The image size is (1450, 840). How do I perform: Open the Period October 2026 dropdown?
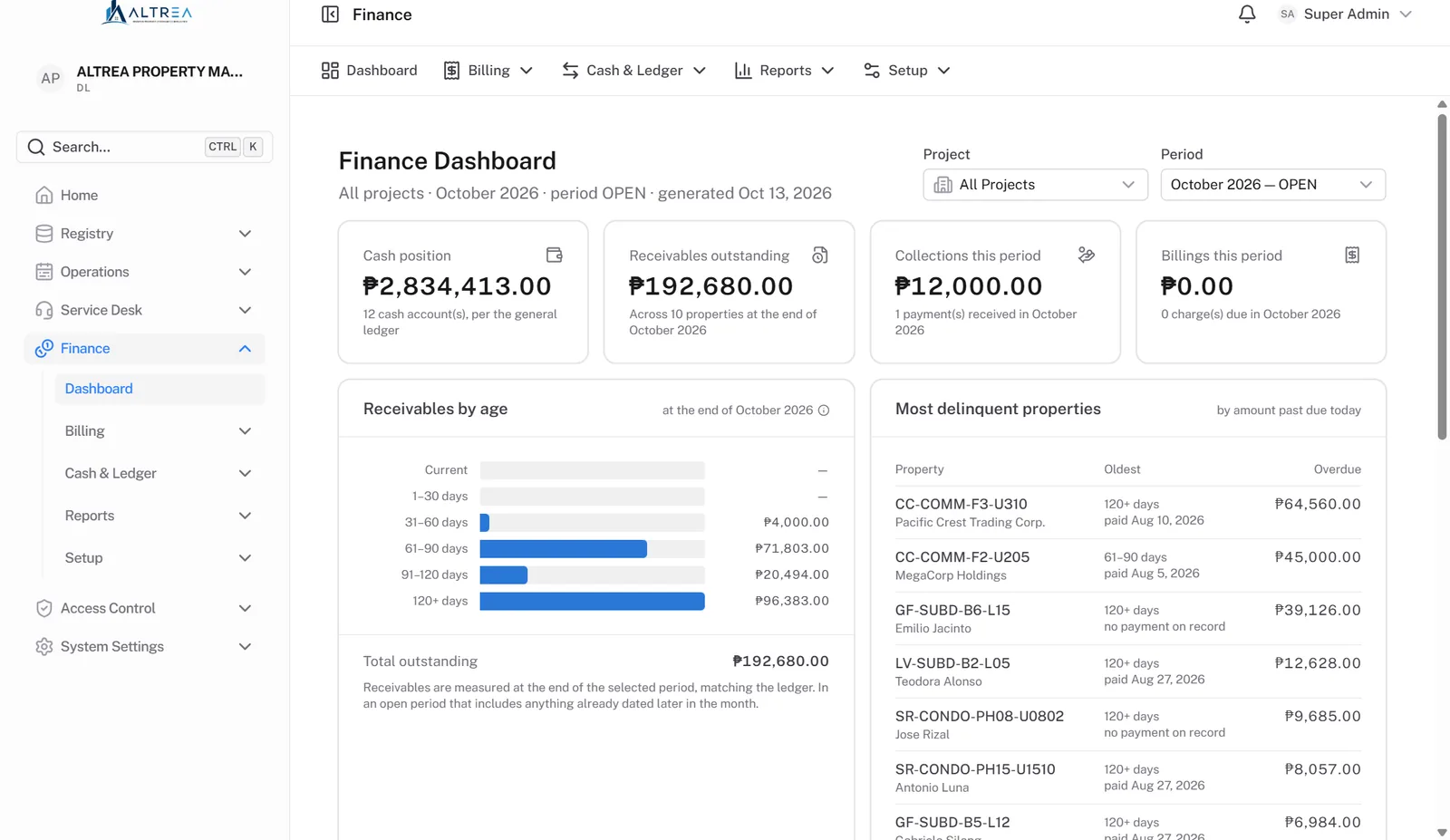[x=1272, y=185]
